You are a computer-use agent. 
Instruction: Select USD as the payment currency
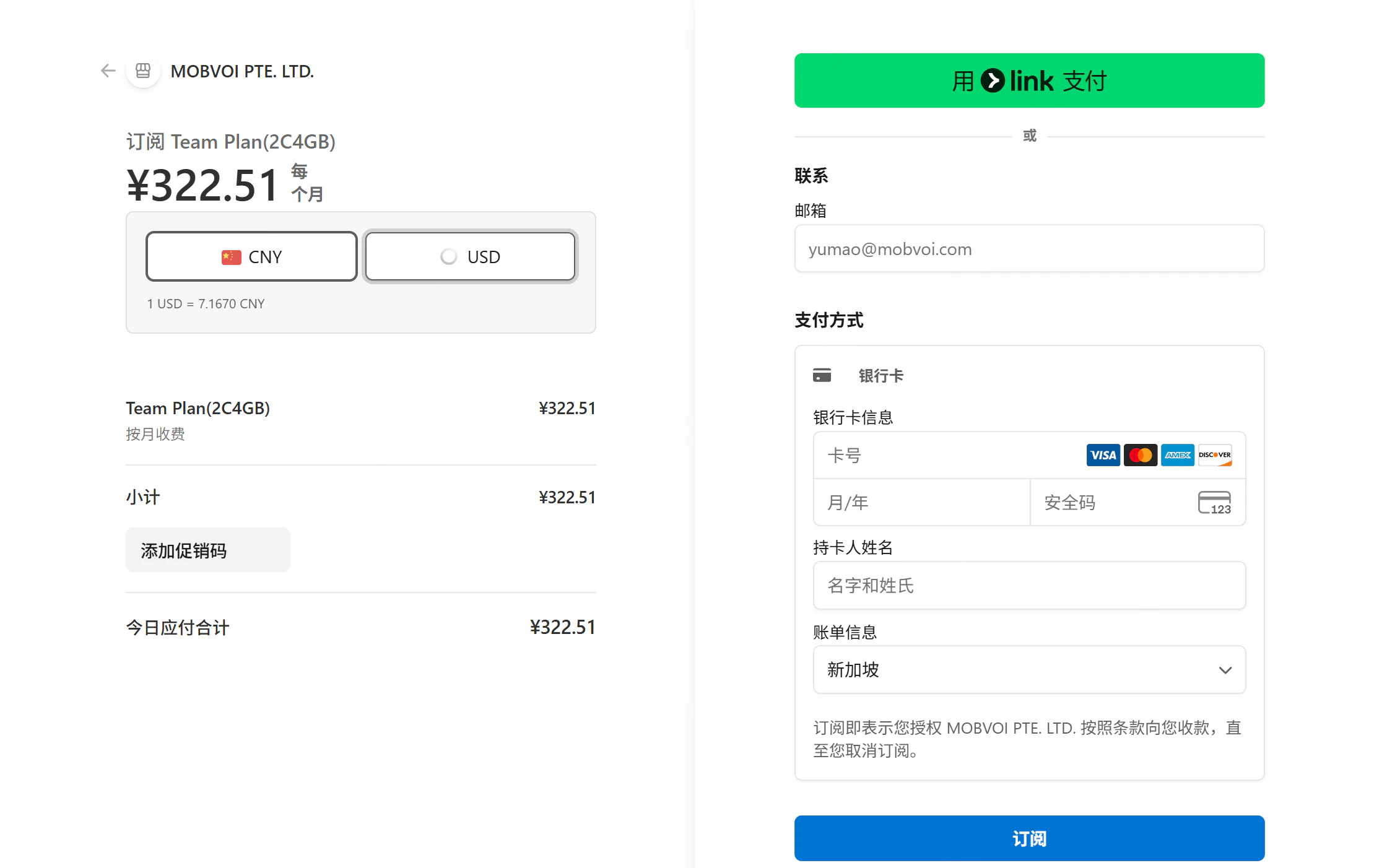pos(469,256)
